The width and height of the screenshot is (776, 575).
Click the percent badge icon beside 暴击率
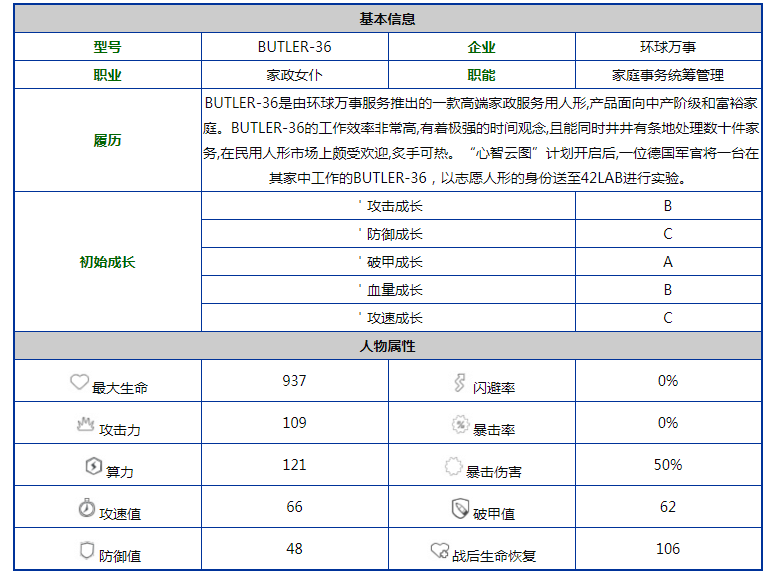coord(460,424)
